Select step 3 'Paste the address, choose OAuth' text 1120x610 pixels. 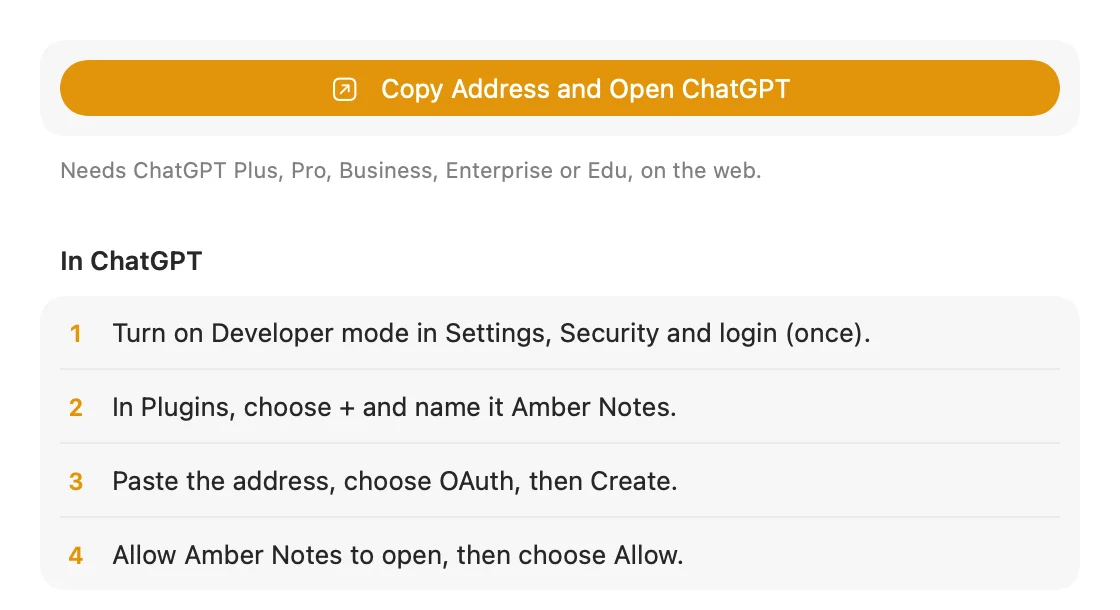(395, 481)
